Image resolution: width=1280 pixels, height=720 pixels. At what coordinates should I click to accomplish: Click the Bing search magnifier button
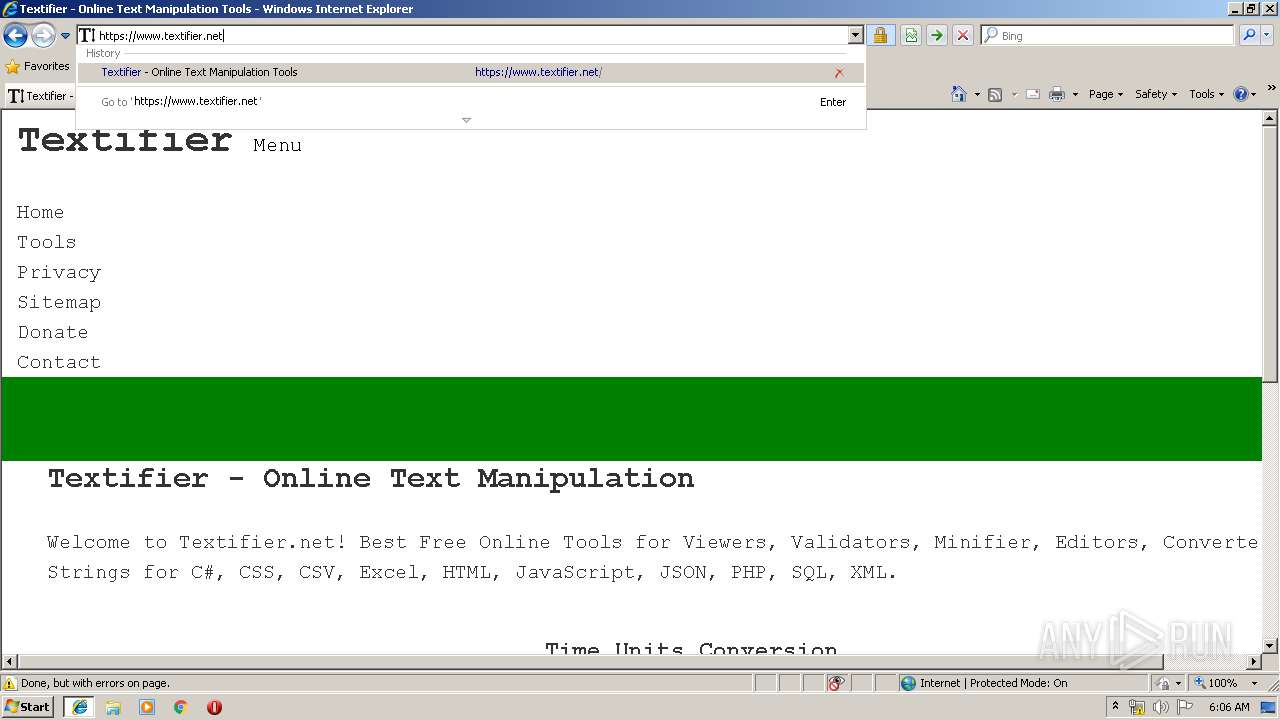point(1249,36)
